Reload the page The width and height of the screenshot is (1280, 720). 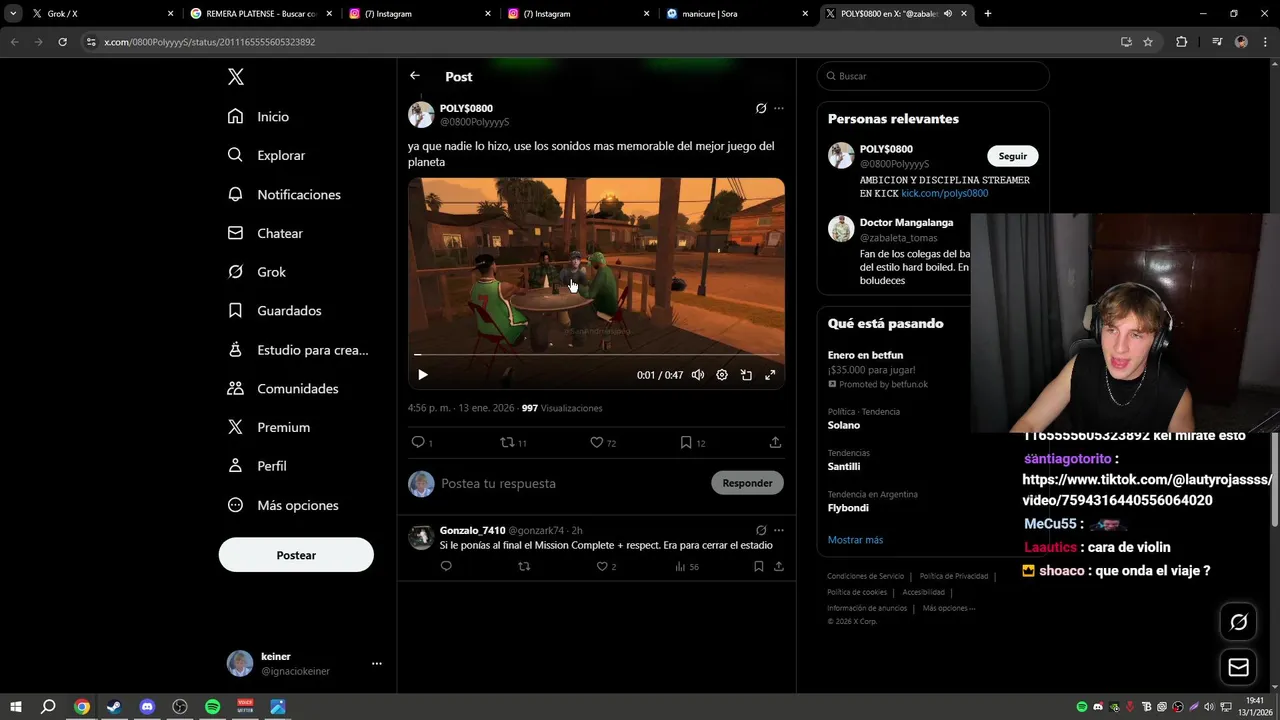[62, 42]
